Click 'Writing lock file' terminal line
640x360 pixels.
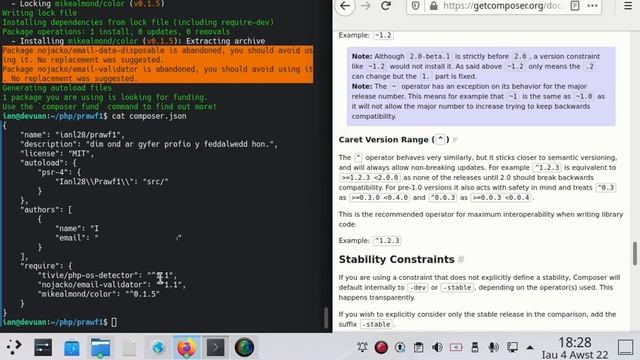pos(40,13)
